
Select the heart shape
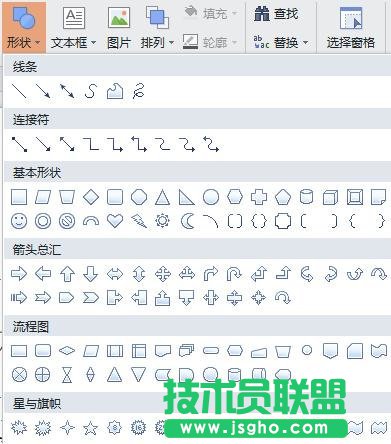point(115,221)
